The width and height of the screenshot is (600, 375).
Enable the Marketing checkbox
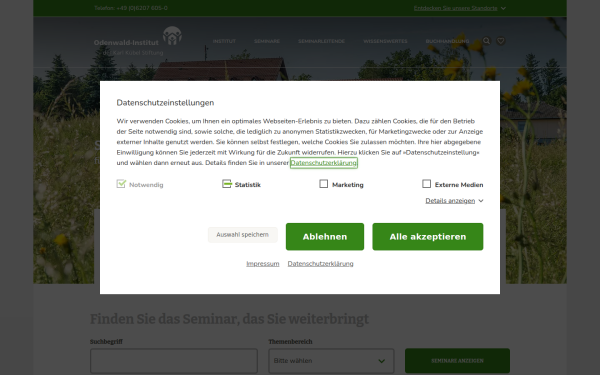click(324, 184)
